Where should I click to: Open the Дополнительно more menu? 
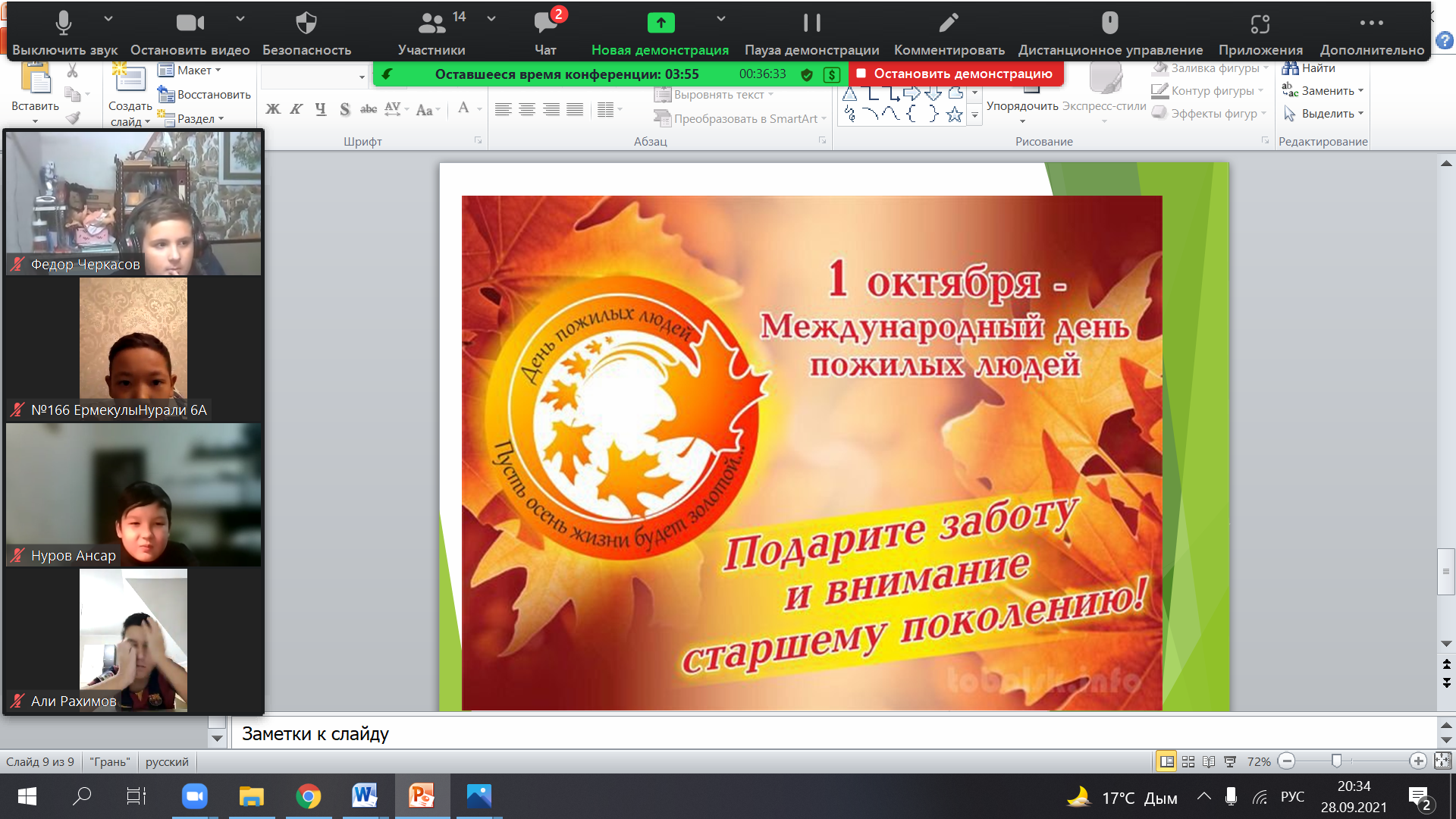click(1372, 24)
